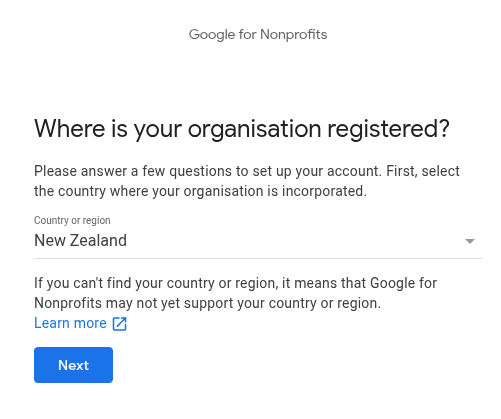
Task: Click the "Learn more" text in blue
Action: pyautogui.click(x=70, y=323)
